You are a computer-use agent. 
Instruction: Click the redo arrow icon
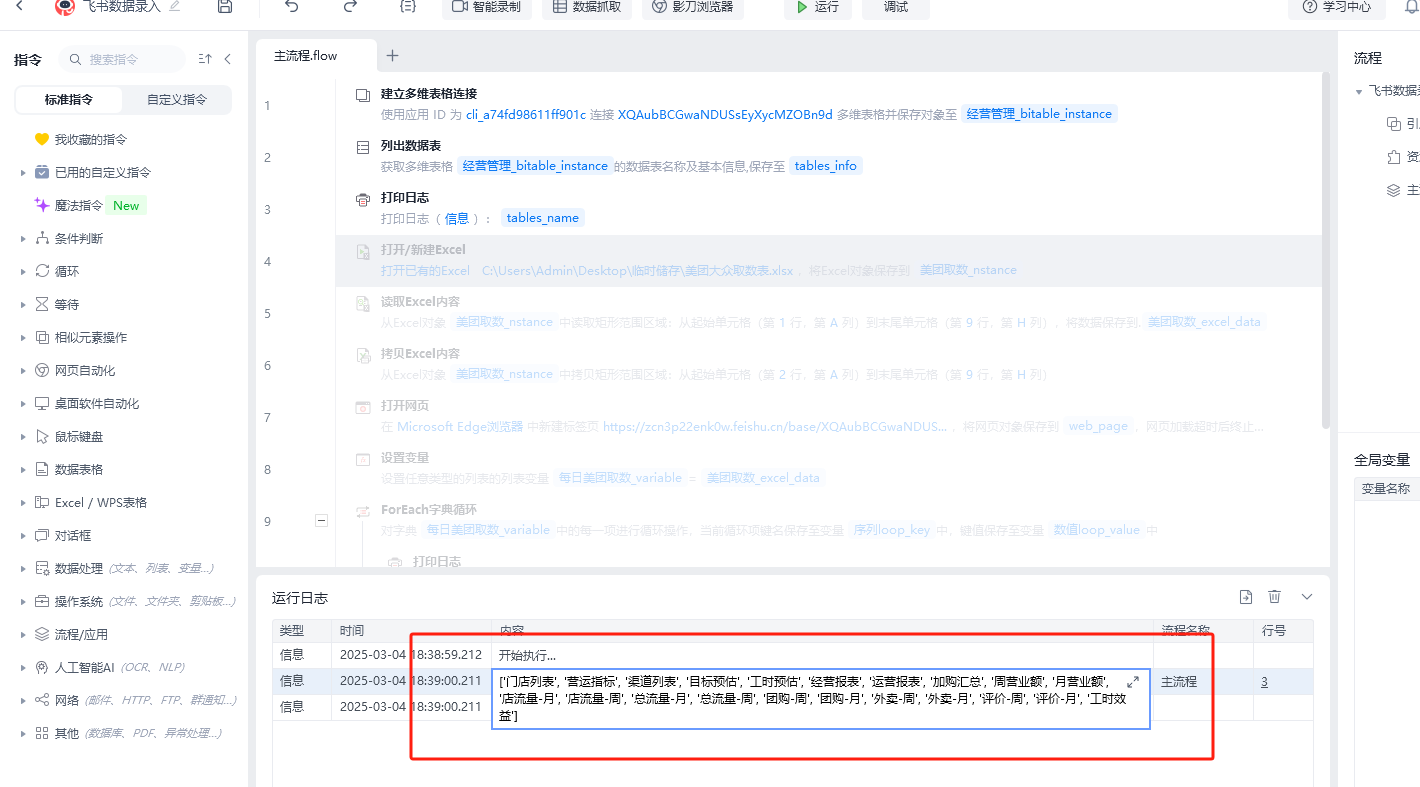click(350, 7)
